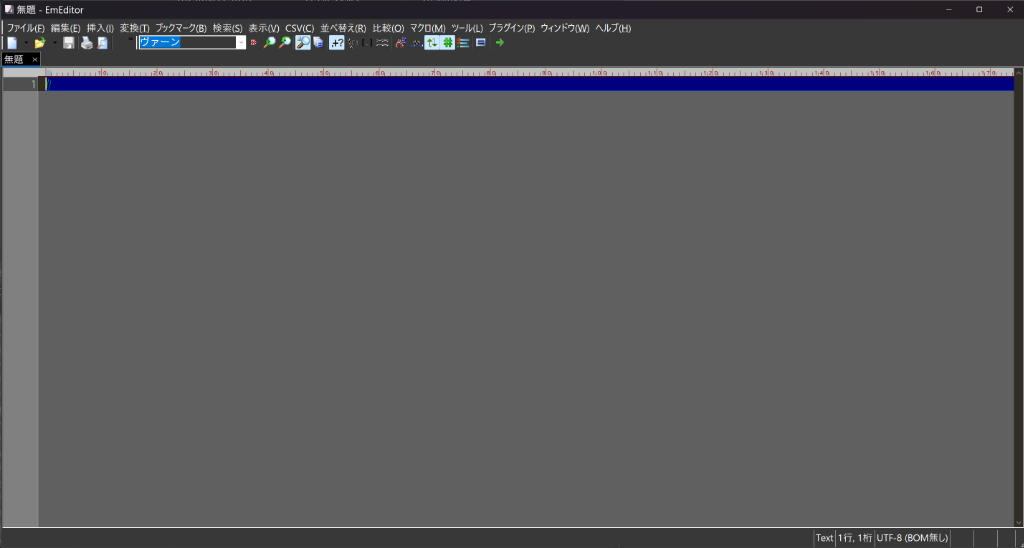Click the Find Previous magnifier icon

click(269, 43)
